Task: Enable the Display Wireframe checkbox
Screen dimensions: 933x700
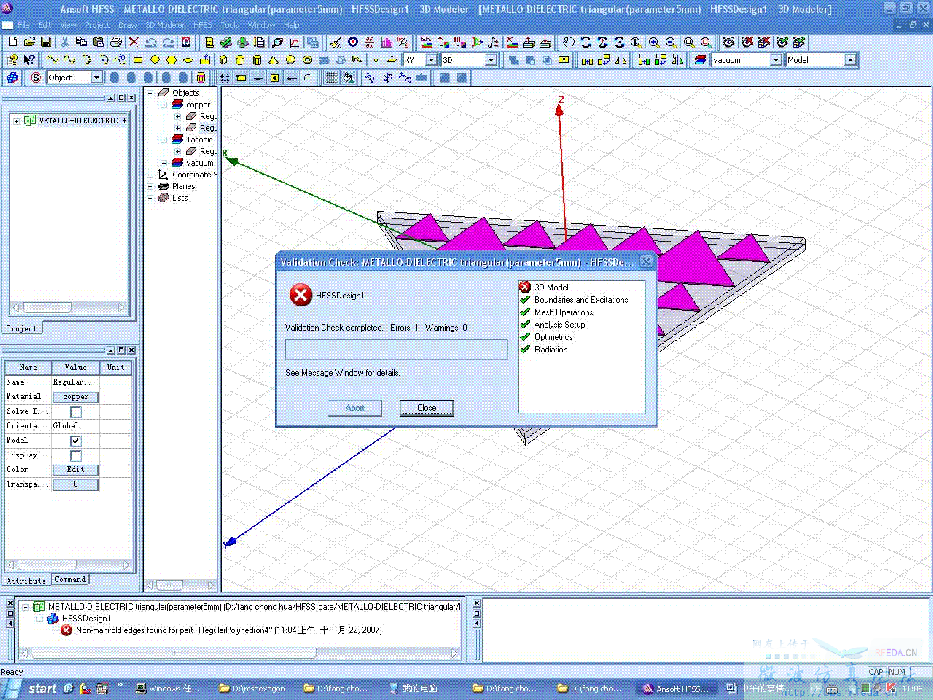Action: [x=76, y=455]
